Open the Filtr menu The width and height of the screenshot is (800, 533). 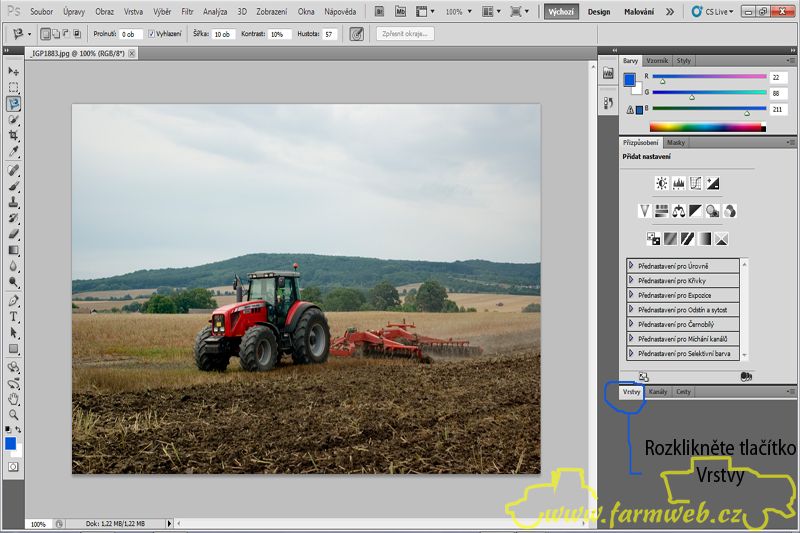pos(187,11)
